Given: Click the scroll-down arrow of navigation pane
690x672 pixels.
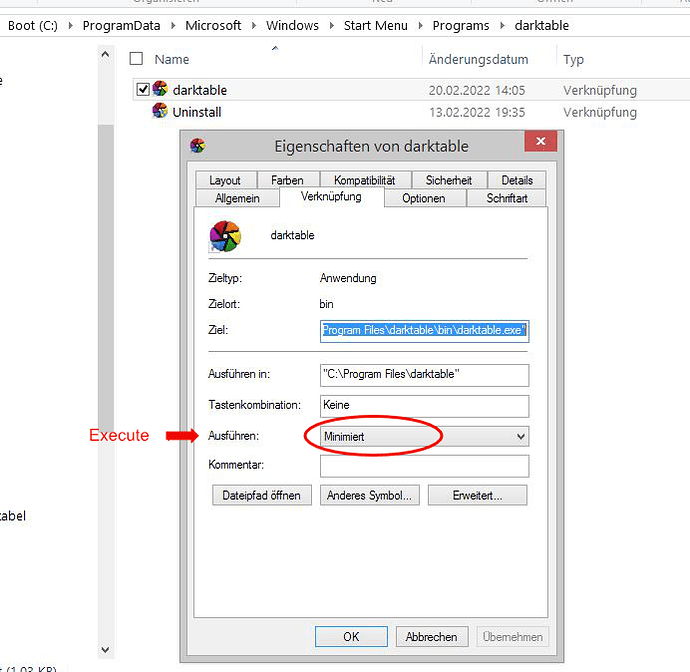Looking at the screenshot, I should pos(105,650).
